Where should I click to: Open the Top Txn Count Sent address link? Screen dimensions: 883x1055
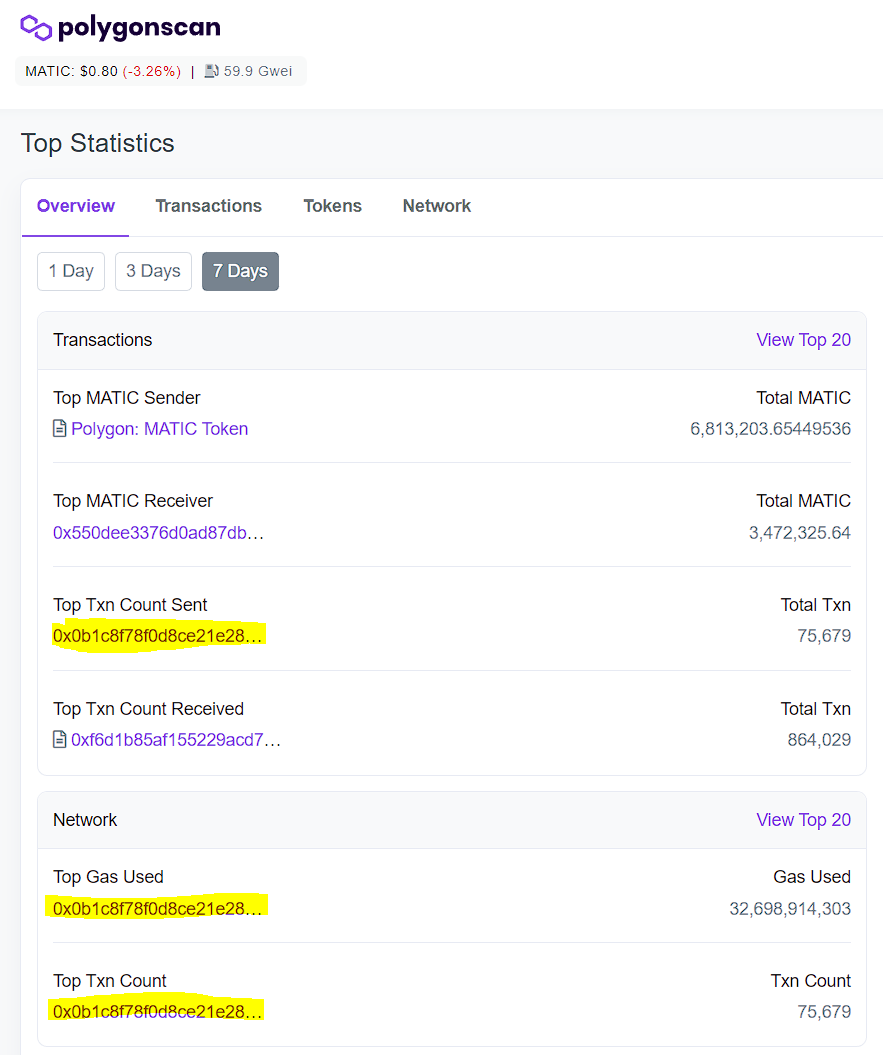click(157, 636)
